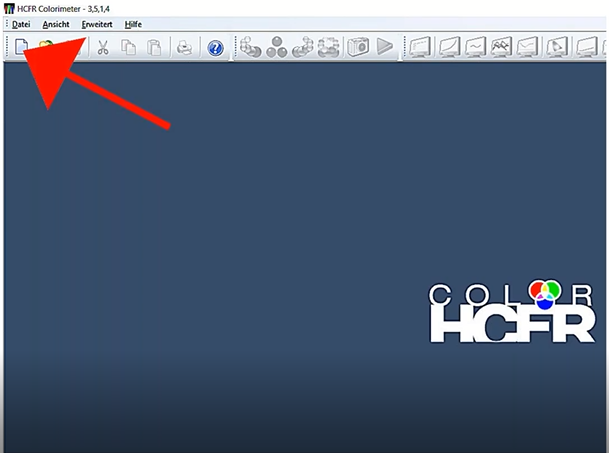Click the camera measurement icon
609x453 pixels.
[358, 47]
